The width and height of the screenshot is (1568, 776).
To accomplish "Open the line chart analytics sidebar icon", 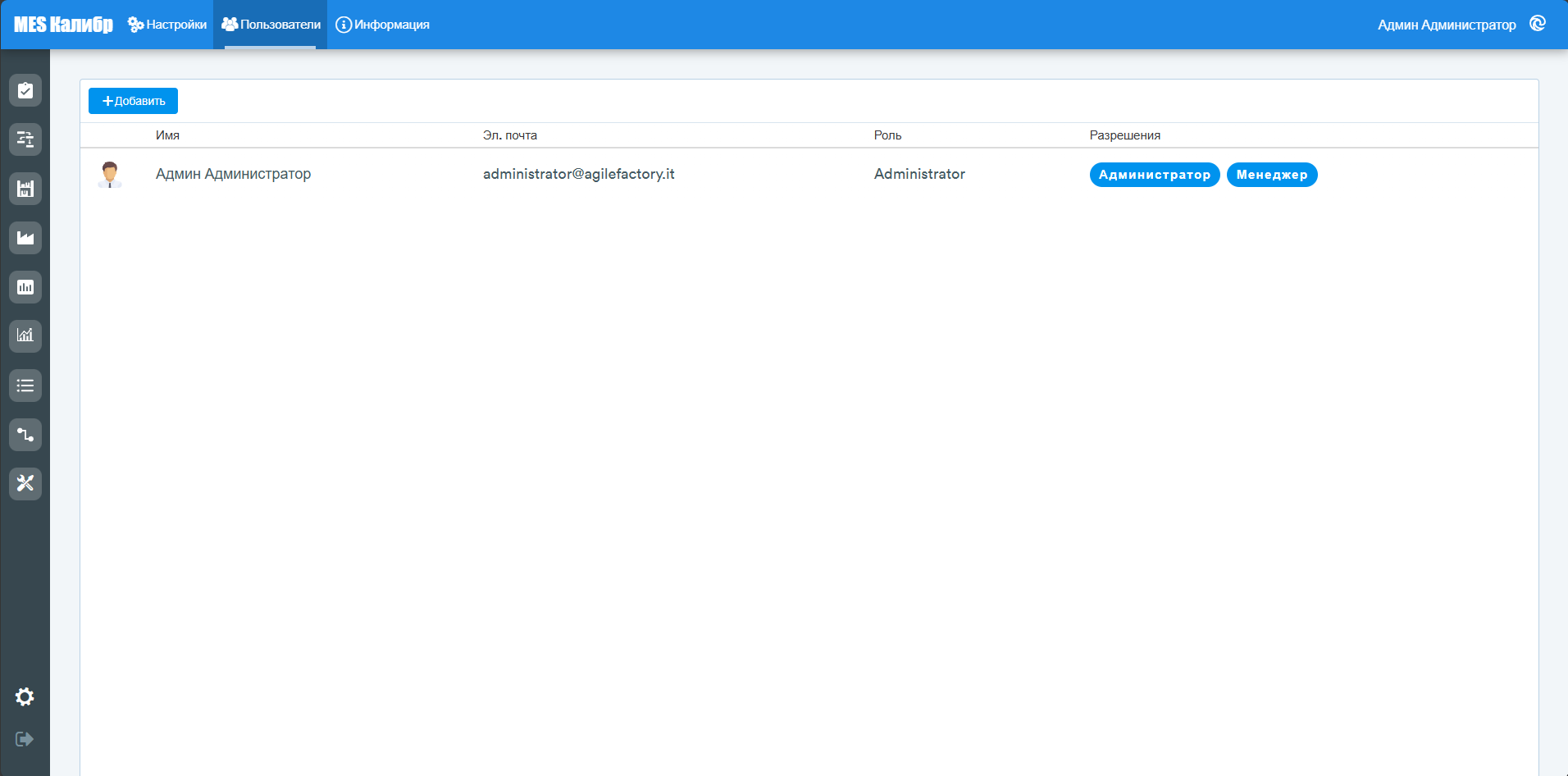I will [x=25, y=336].
